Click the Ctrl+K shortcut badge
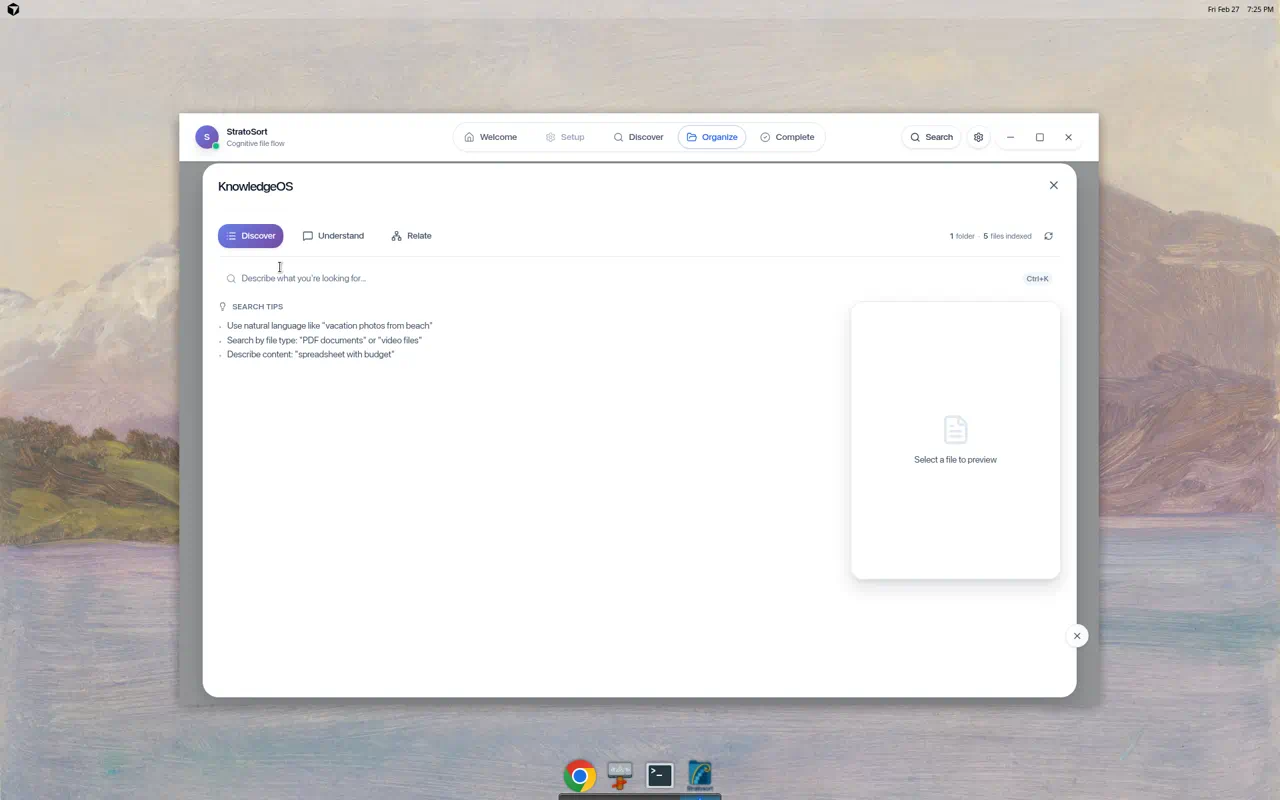Viewport: 1280px width, 800px height. (x=1037, y=278)
